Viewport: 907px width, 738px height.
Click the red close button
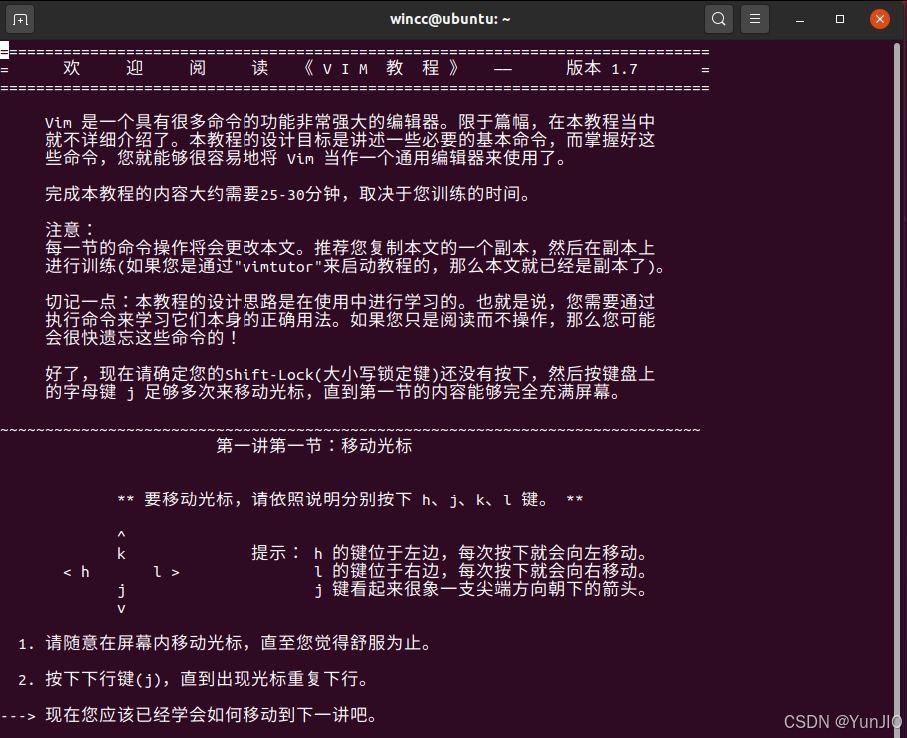[x=879, y=19]
